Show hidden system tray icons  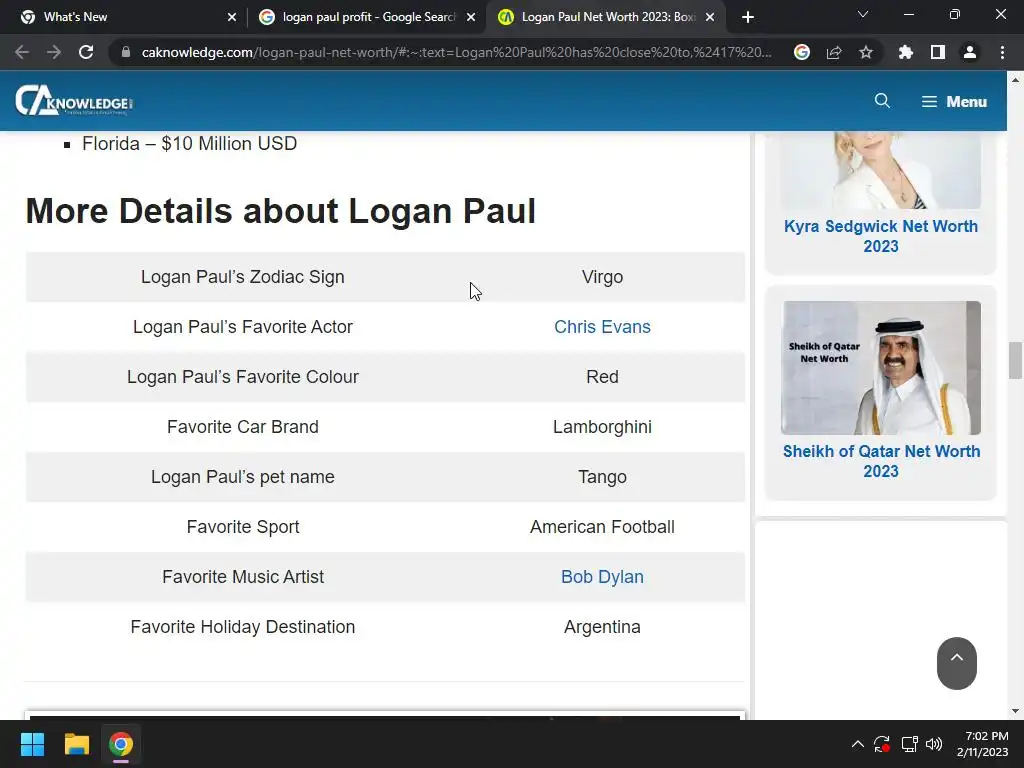coord(857,744)
